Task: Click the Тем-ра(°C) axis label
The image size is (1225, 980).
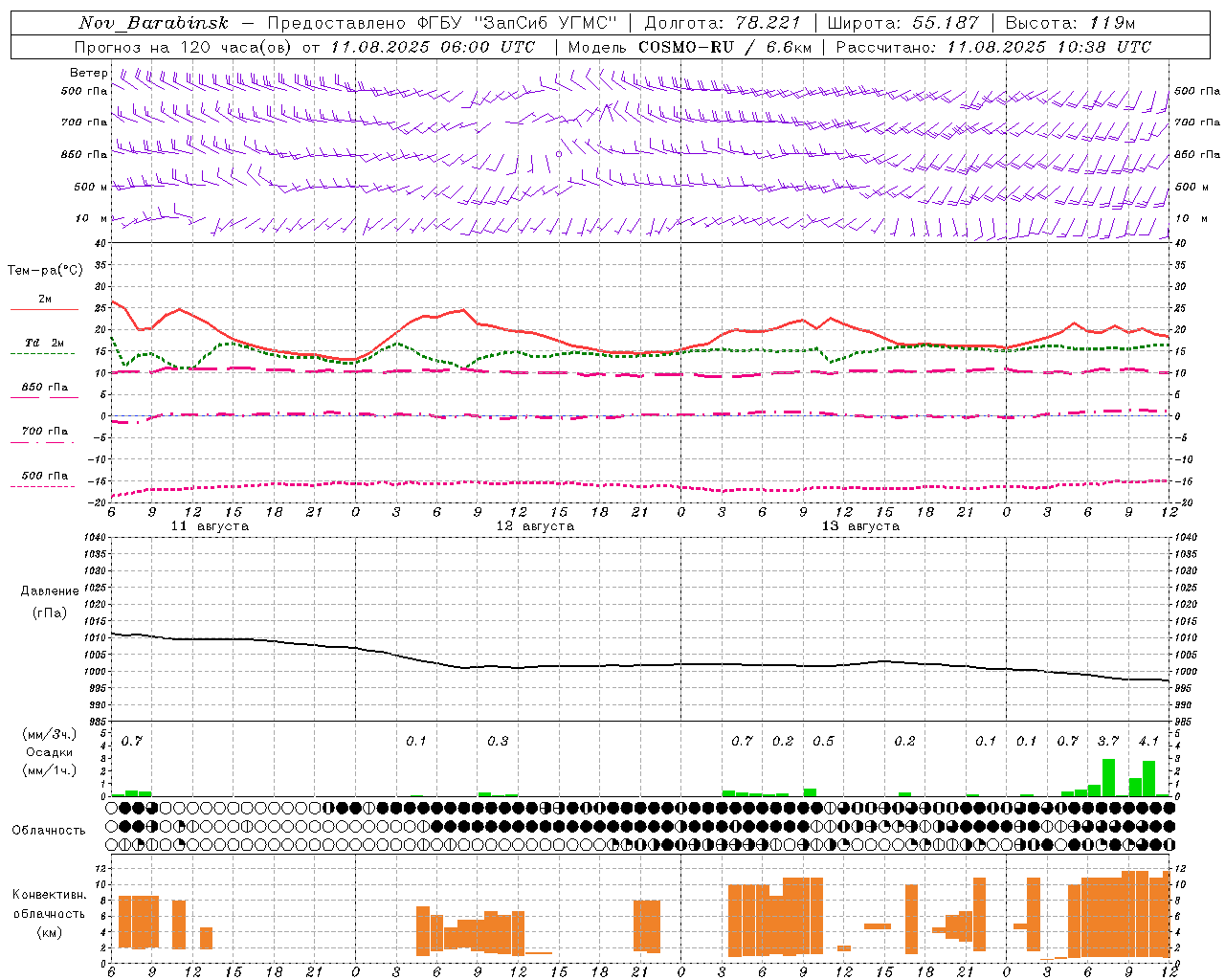Action: coord(45,270)
